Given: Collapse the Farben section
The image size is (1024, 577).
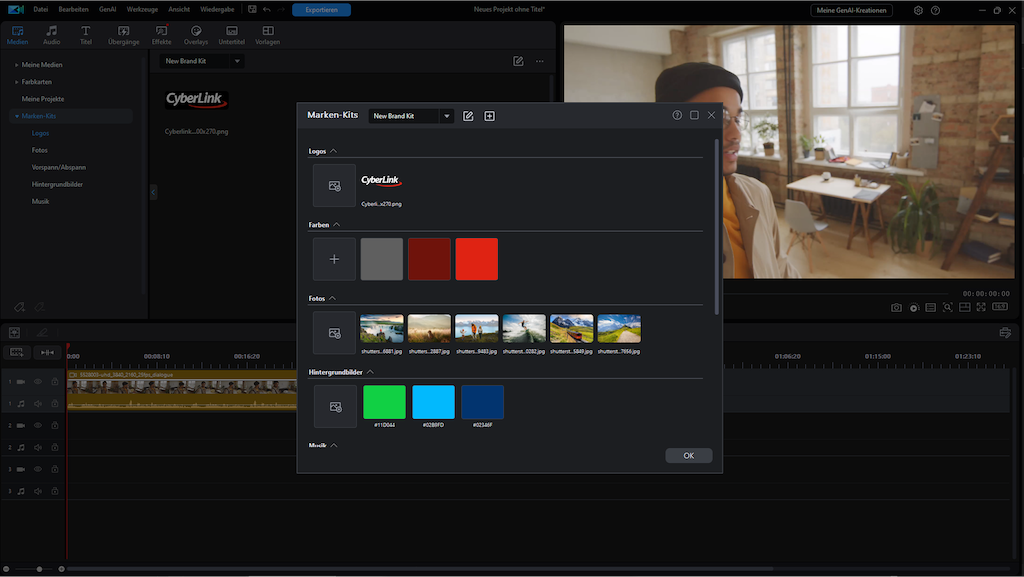Looking at the screenshot, I should coord(336,225).
